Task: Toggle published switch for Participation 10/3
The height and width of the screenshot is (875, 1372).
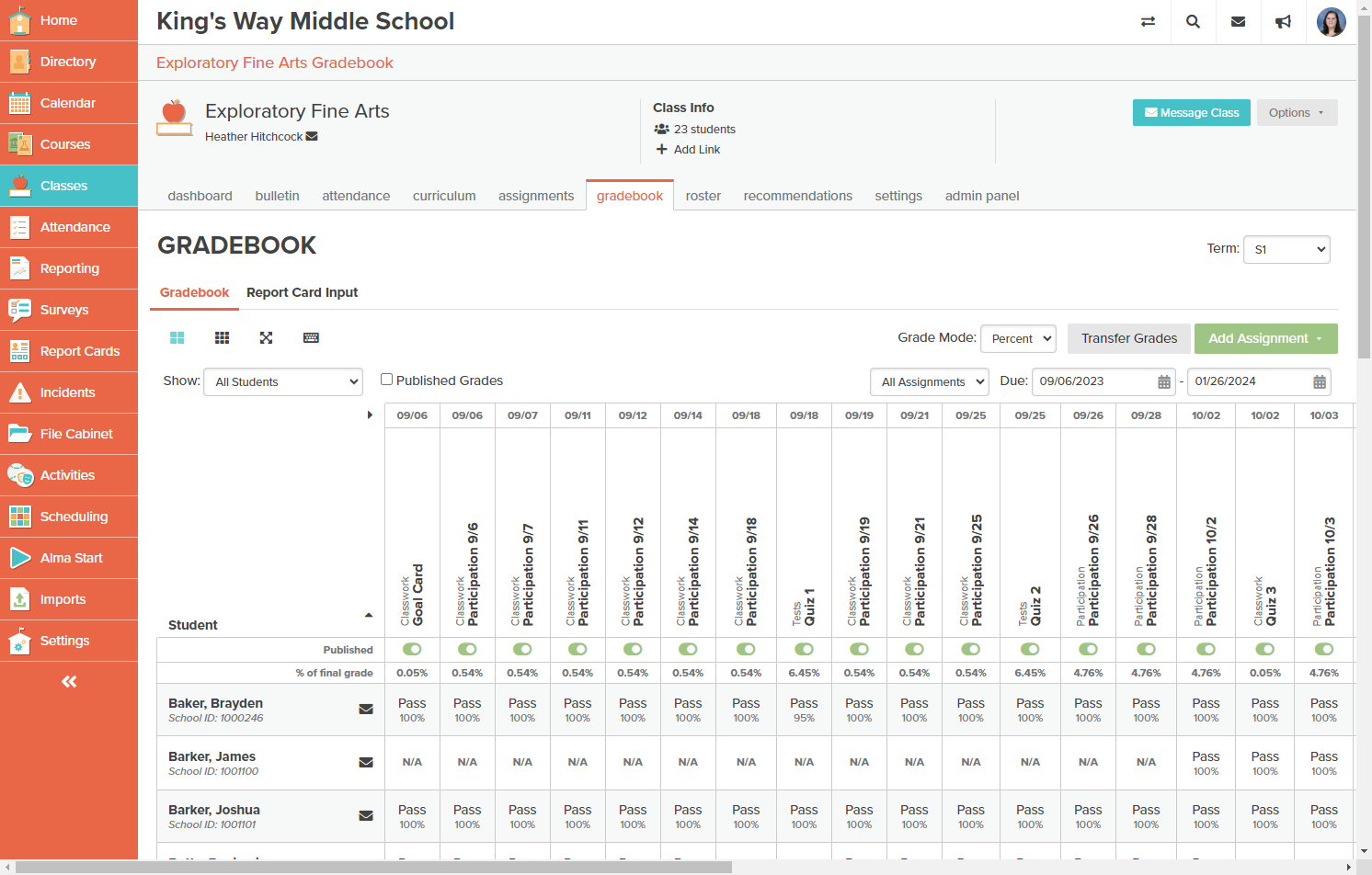Action: [1324, 649]
